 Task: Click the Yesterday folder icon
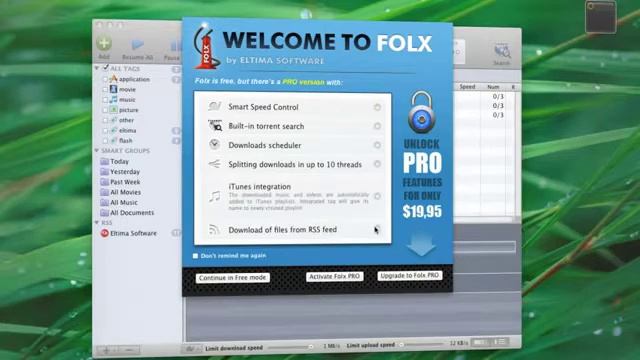point(104,171)
